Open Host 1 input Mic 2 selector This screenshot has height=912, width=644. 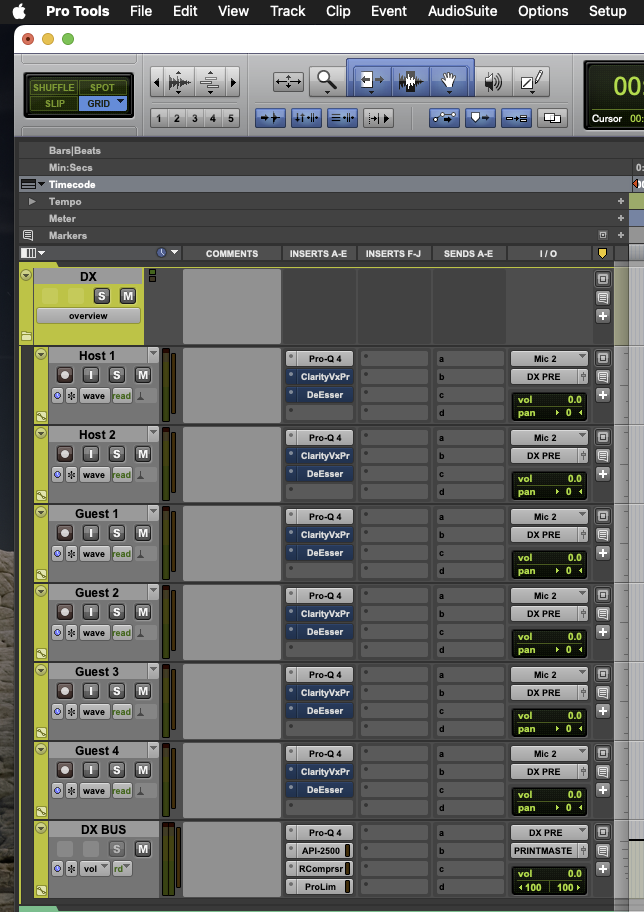549,359
